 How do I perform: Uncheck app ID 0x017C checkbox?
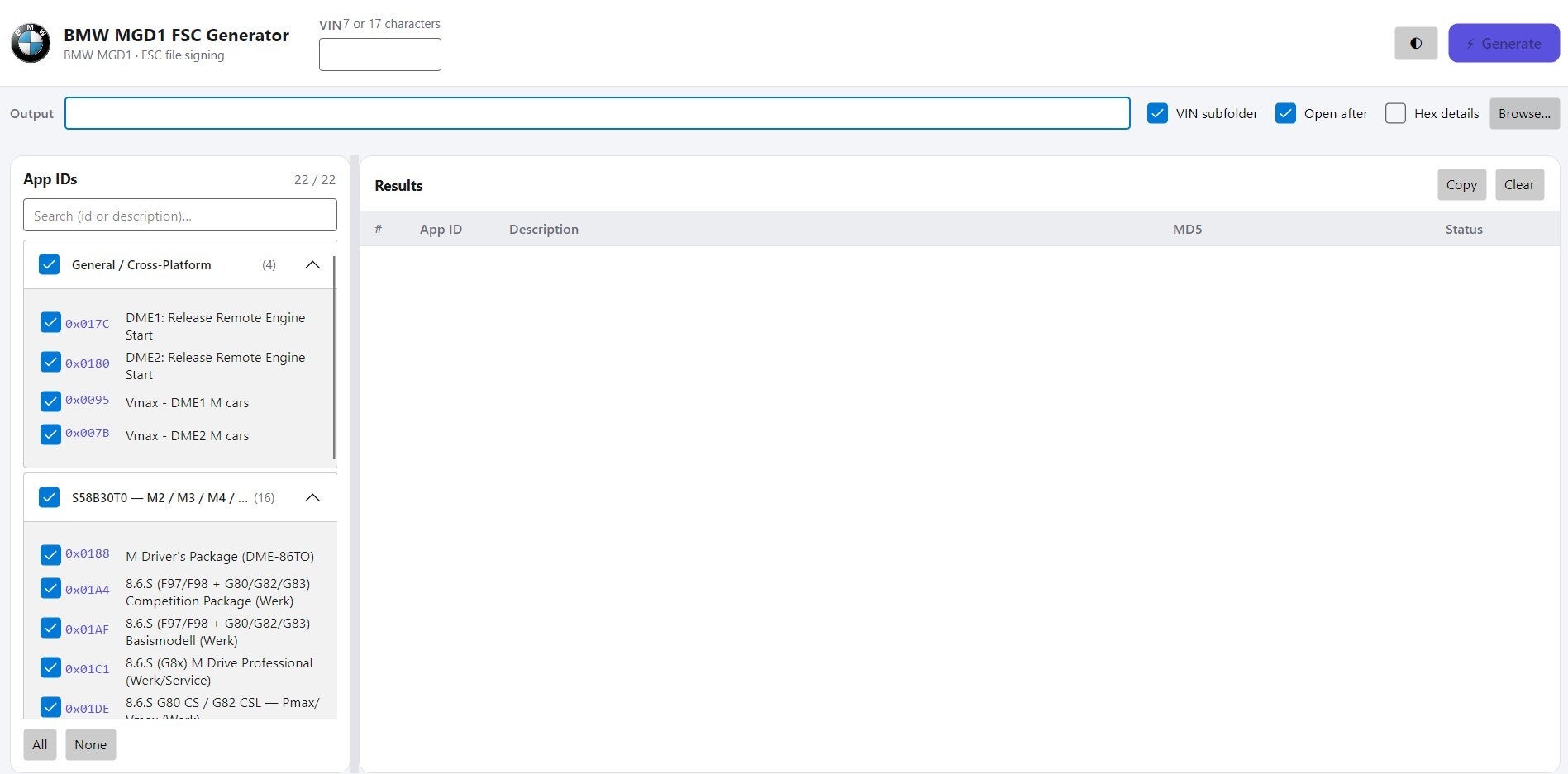click(50, 322)
